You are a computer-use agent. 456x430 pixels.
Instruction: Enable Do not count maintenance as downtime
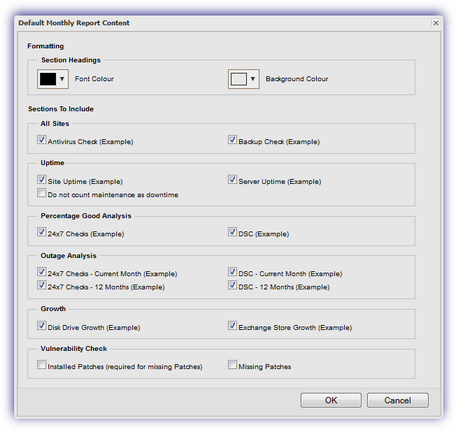42,193
